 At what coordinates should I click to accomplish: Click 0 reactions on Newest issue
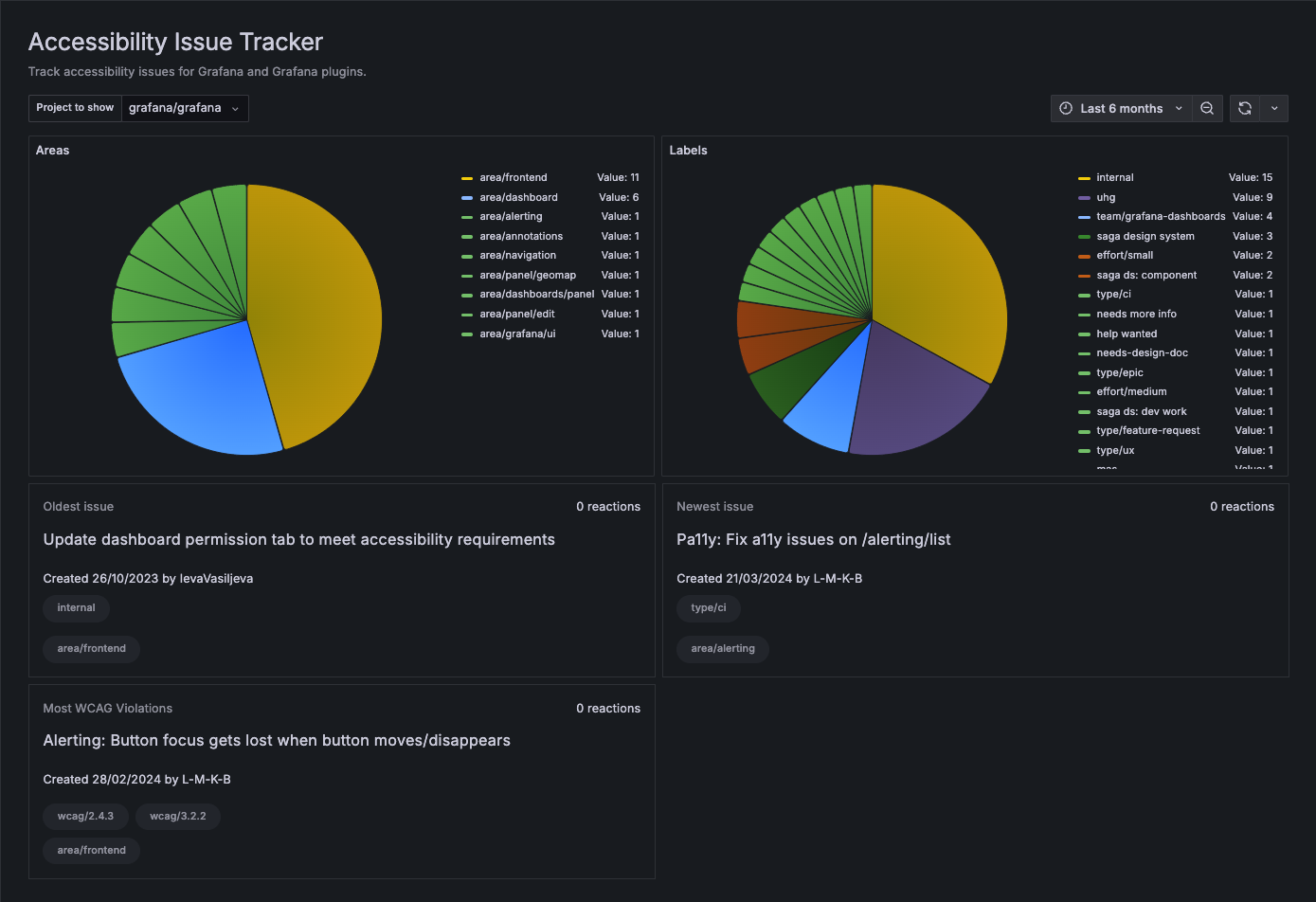(x=1242, y=507)
